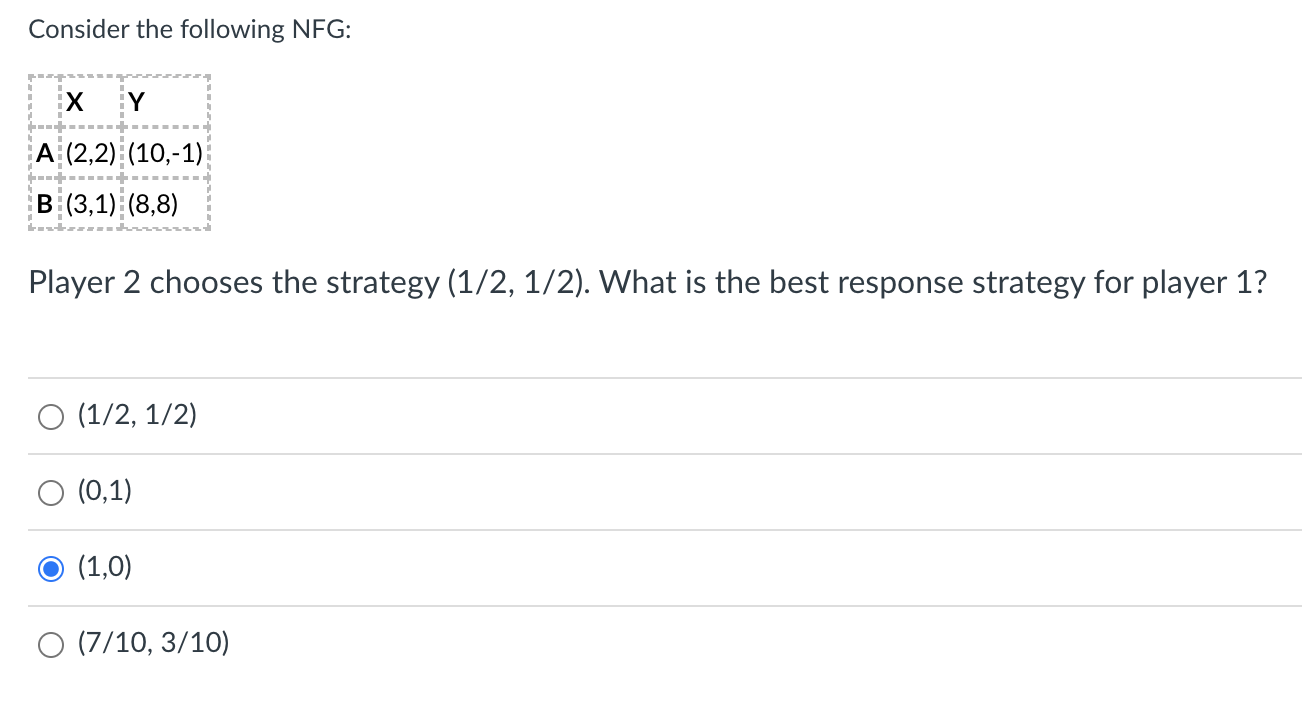Click the (1/2, 1/2) answer label text
1302x720 pixels.
pyautogui.click(x=136, y=416)
